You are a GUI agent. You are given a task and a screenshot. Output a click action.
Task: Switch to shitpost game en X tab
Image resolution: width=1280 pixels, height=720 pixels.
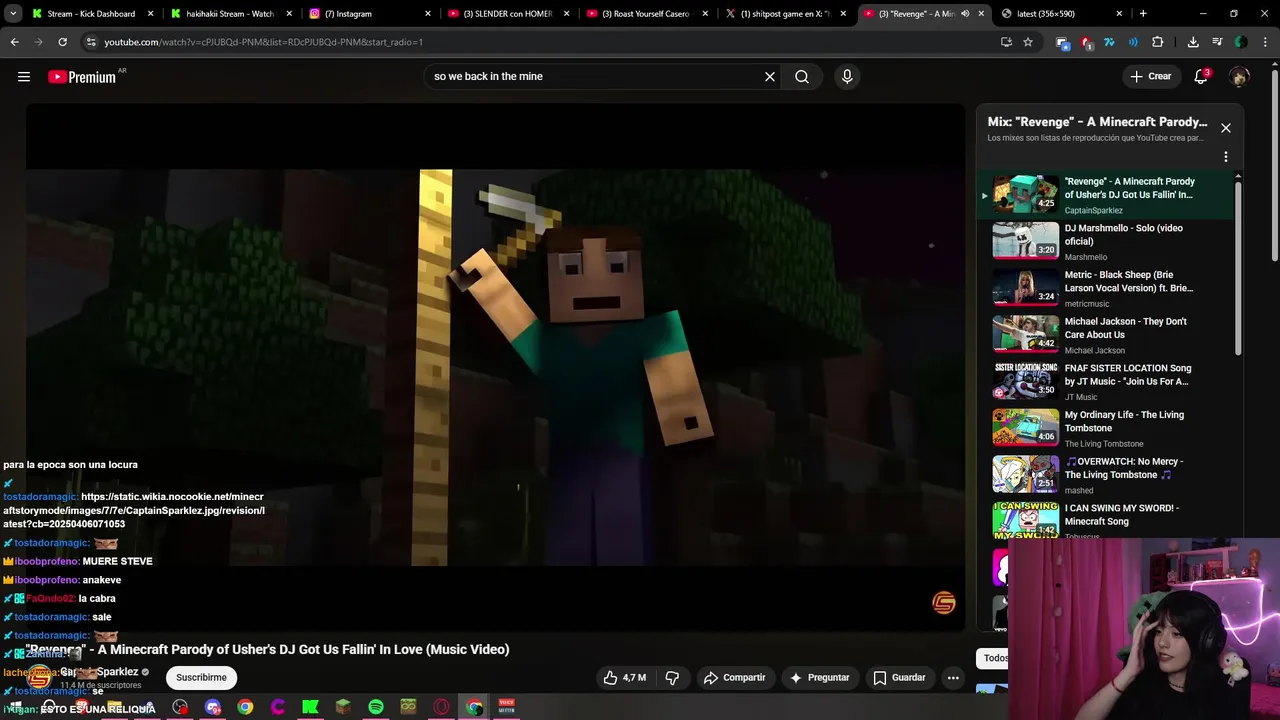[783, 14]
